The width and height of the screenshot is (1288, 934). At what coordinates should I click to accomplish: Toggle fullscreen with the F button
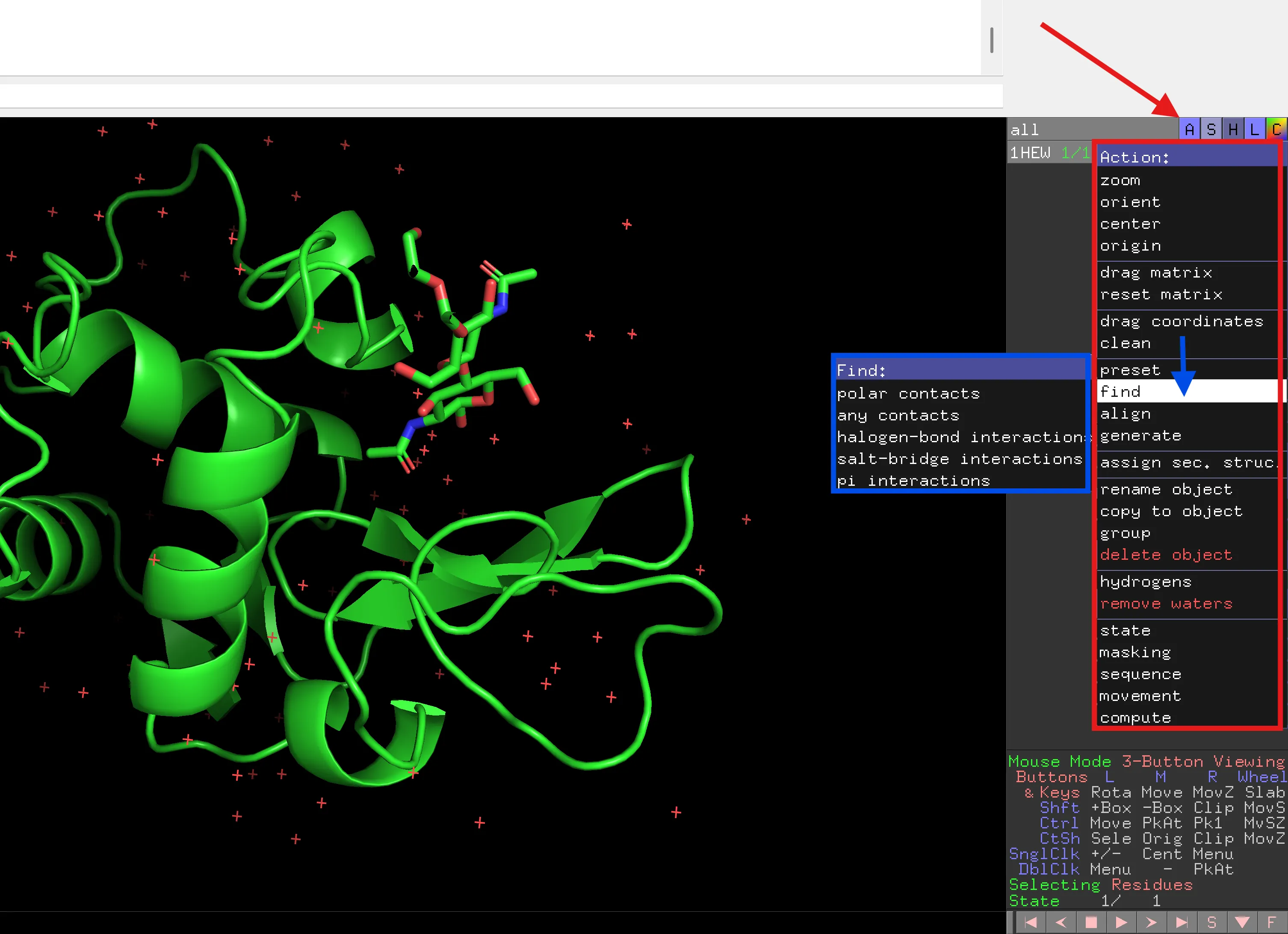click(x=1271, y=922)
